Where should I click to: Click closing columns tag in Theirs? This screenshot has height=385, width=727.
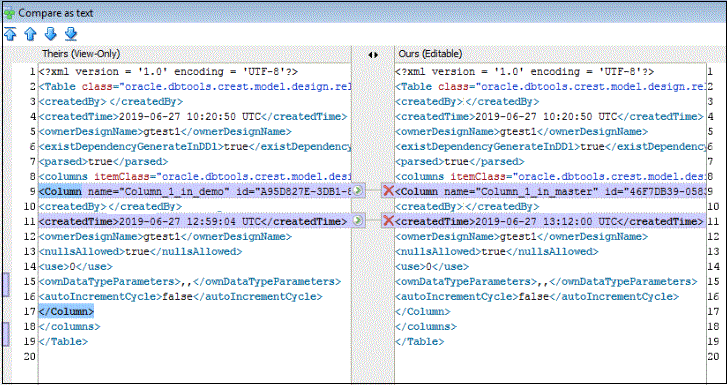point(70,327)
